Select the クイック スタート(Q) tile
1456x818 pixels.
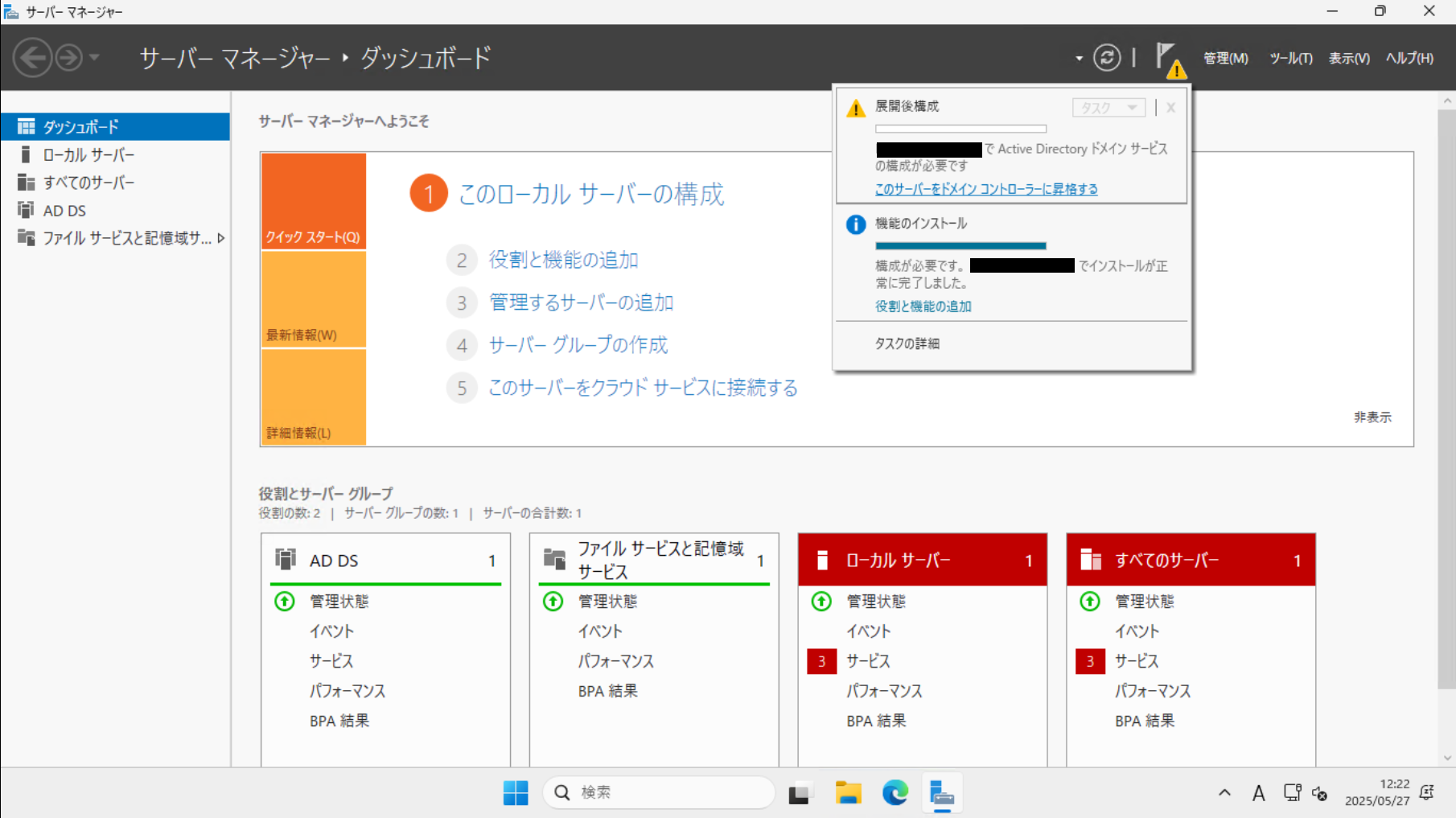coord(314,201)
